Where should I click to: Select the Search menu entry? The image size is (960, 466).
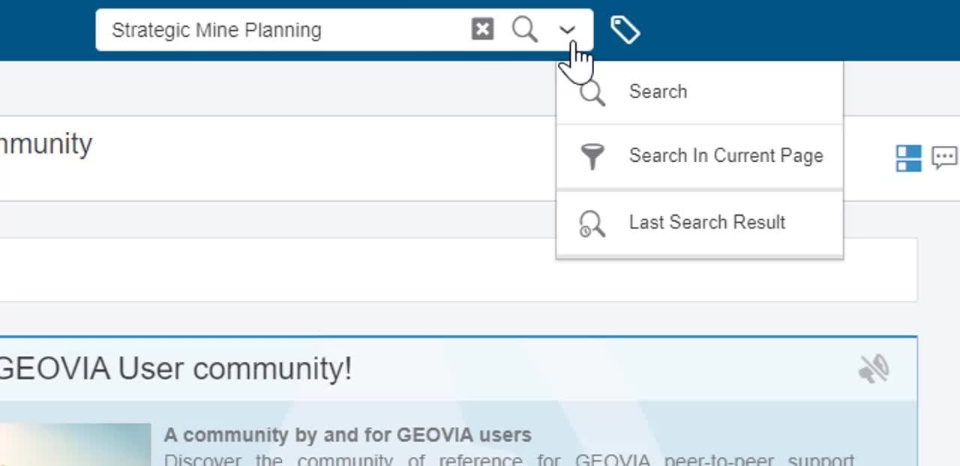tap(658, 92)
